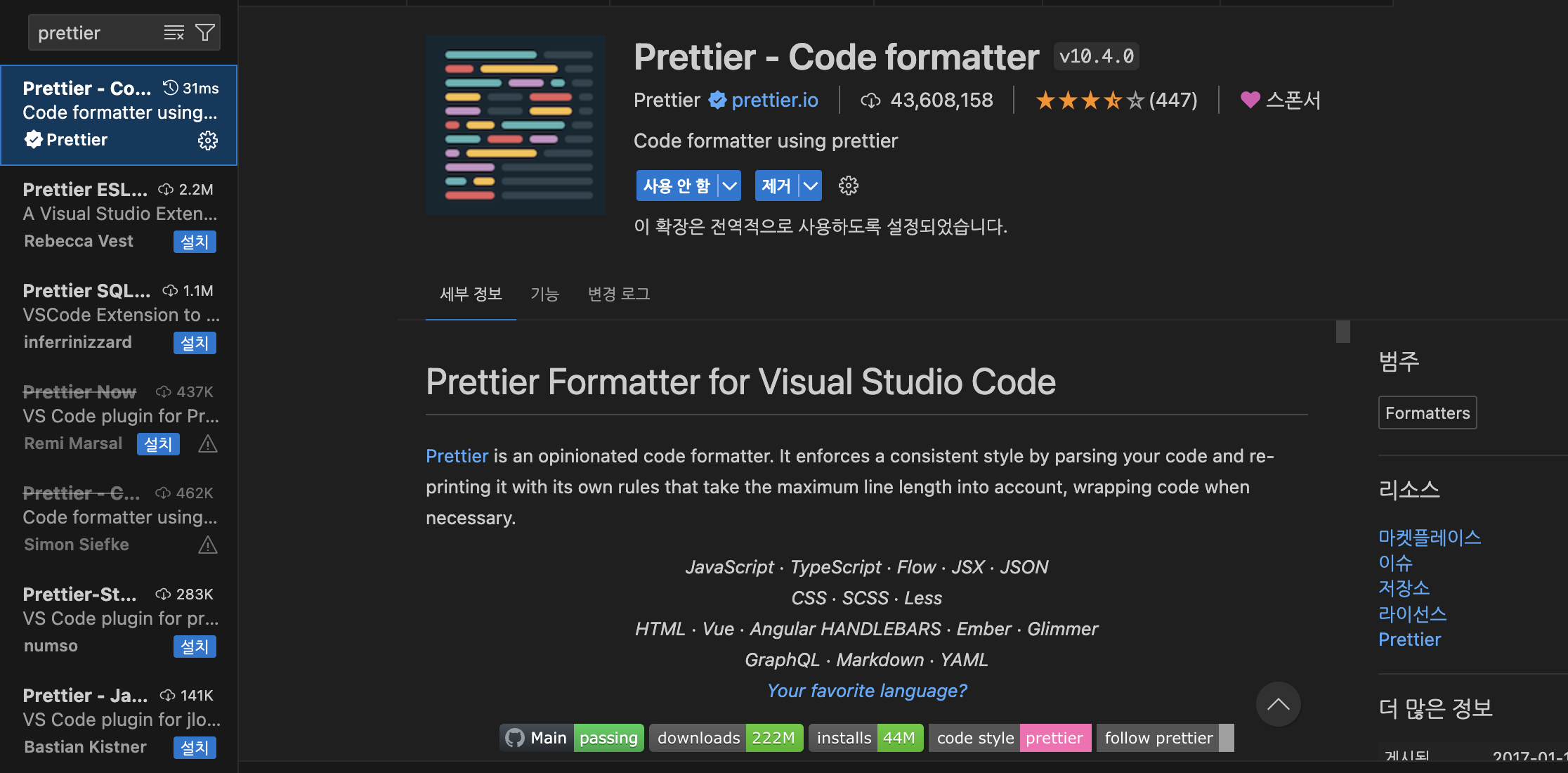Switch to the 기능 tab
The height and width of the screenshot is (773, 1568).
(544, 294)
